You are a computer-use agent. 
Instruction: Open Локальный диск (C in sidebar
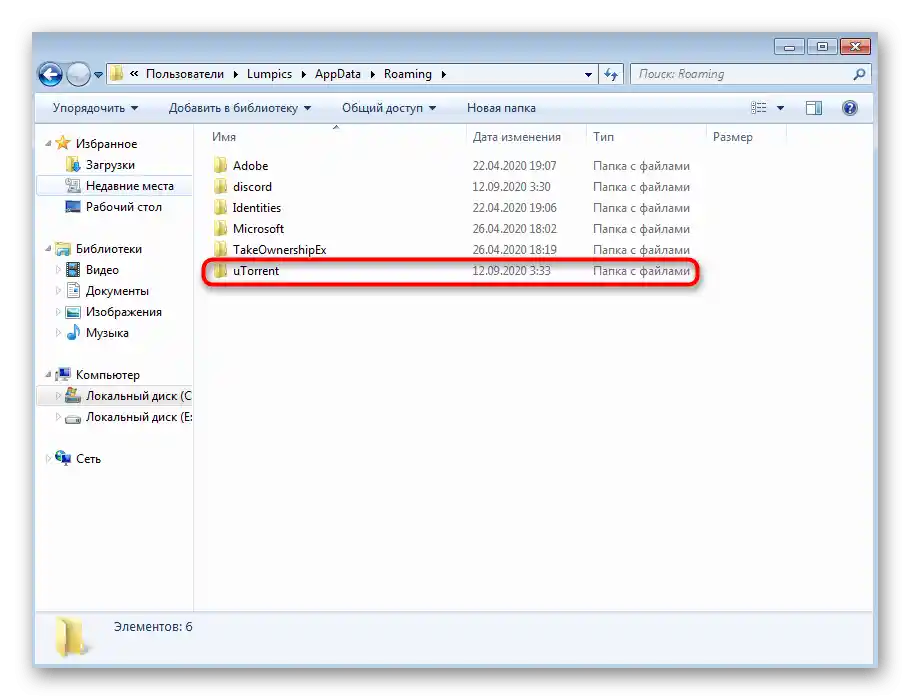[x=138, y=396]
